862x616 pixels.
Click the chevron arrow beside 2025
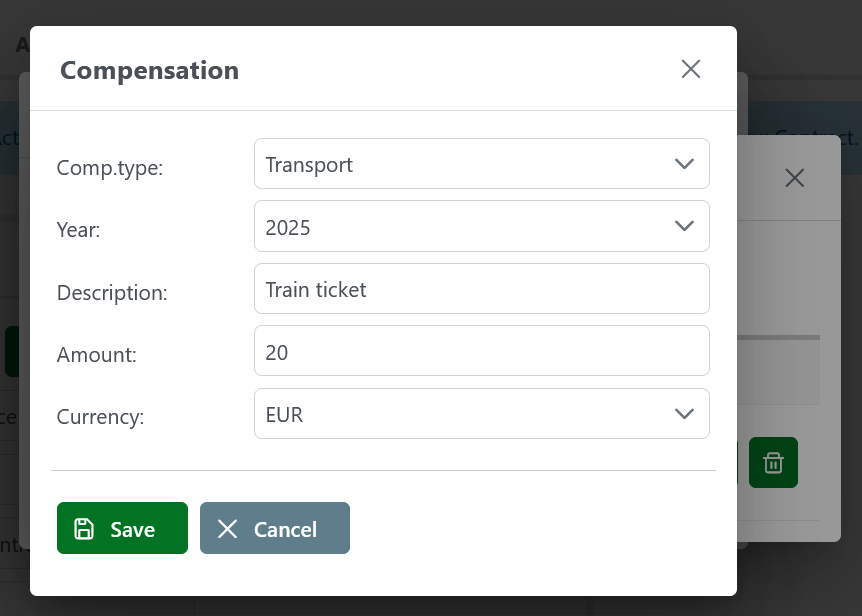tap(684, 226)
